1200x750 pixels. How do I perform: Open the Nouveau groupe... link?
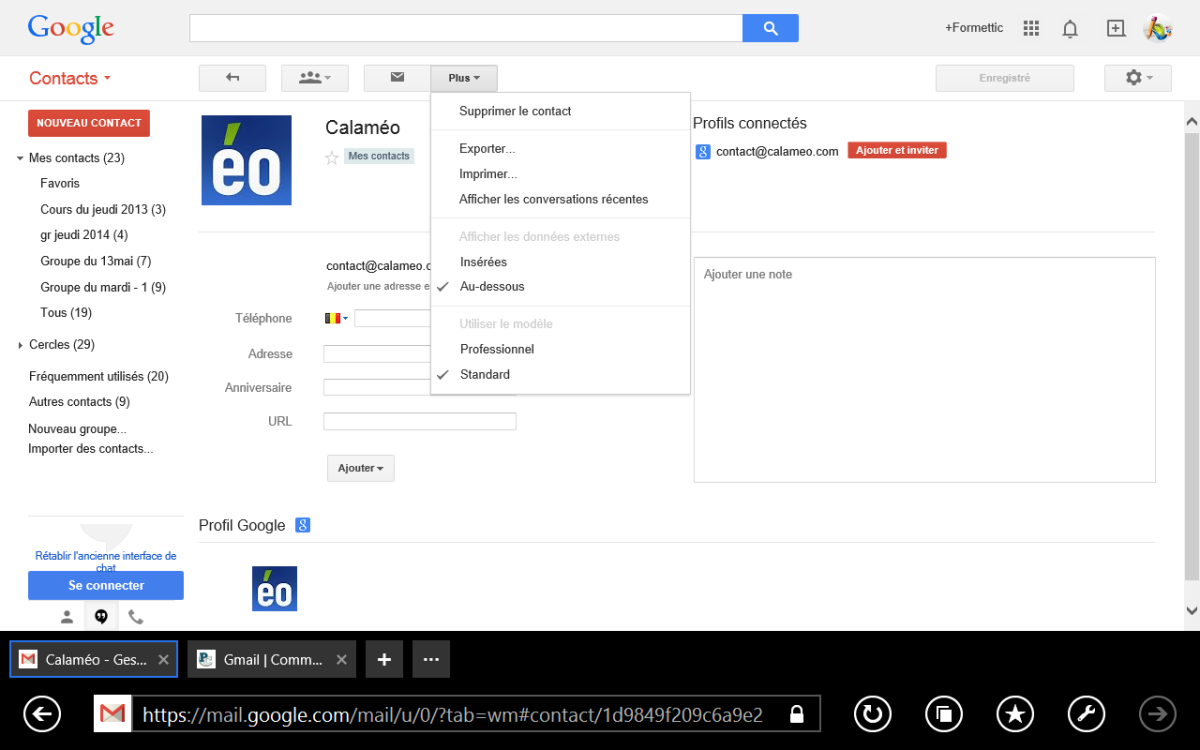(x=77, y=429)
